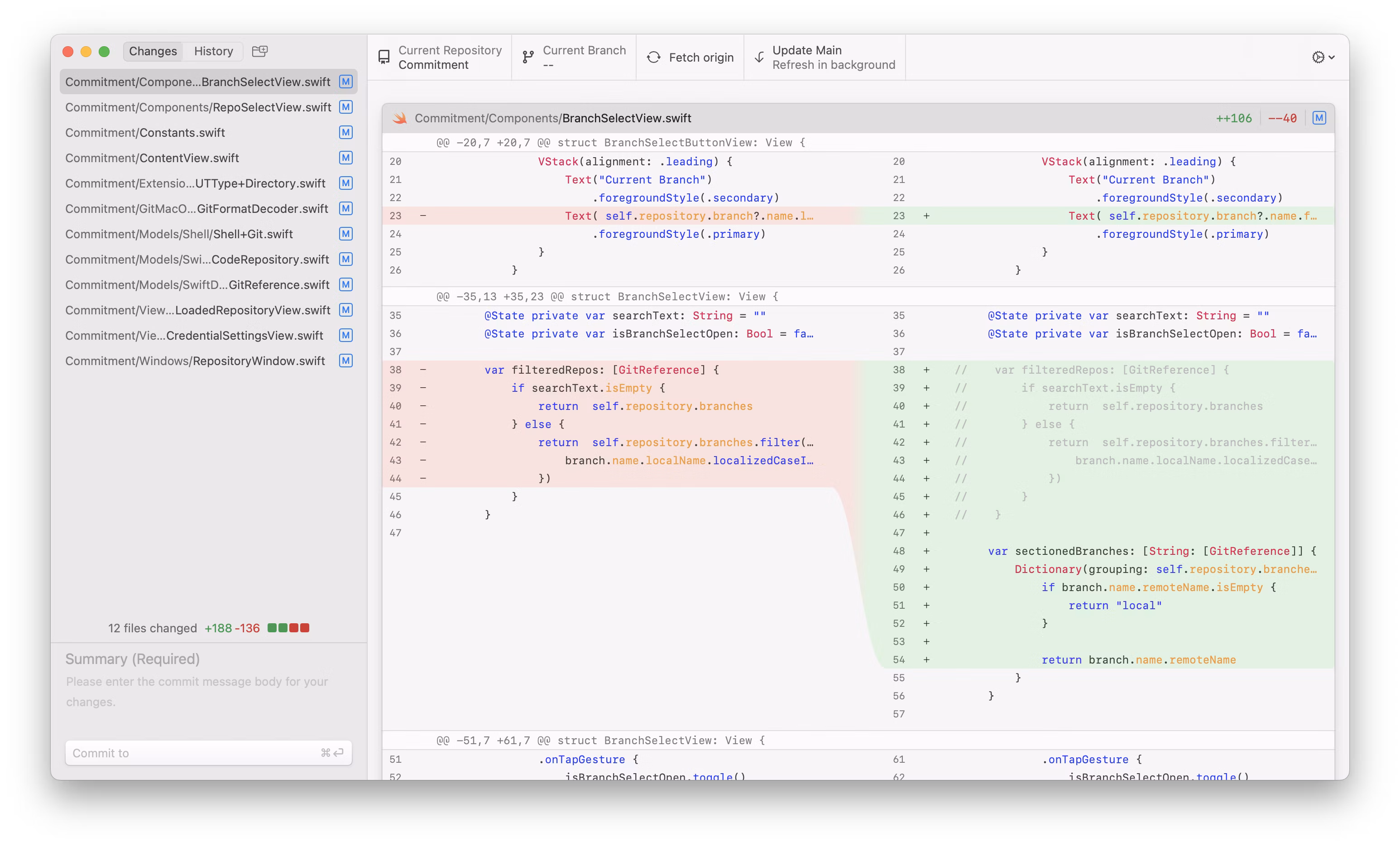Click the modified badge next to Constants.swift

coord(345,132)
